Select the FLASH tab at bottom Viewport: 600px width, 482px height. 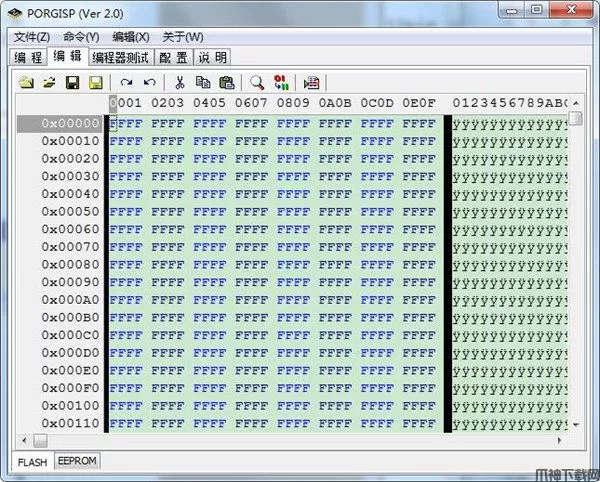click(33, 462)
